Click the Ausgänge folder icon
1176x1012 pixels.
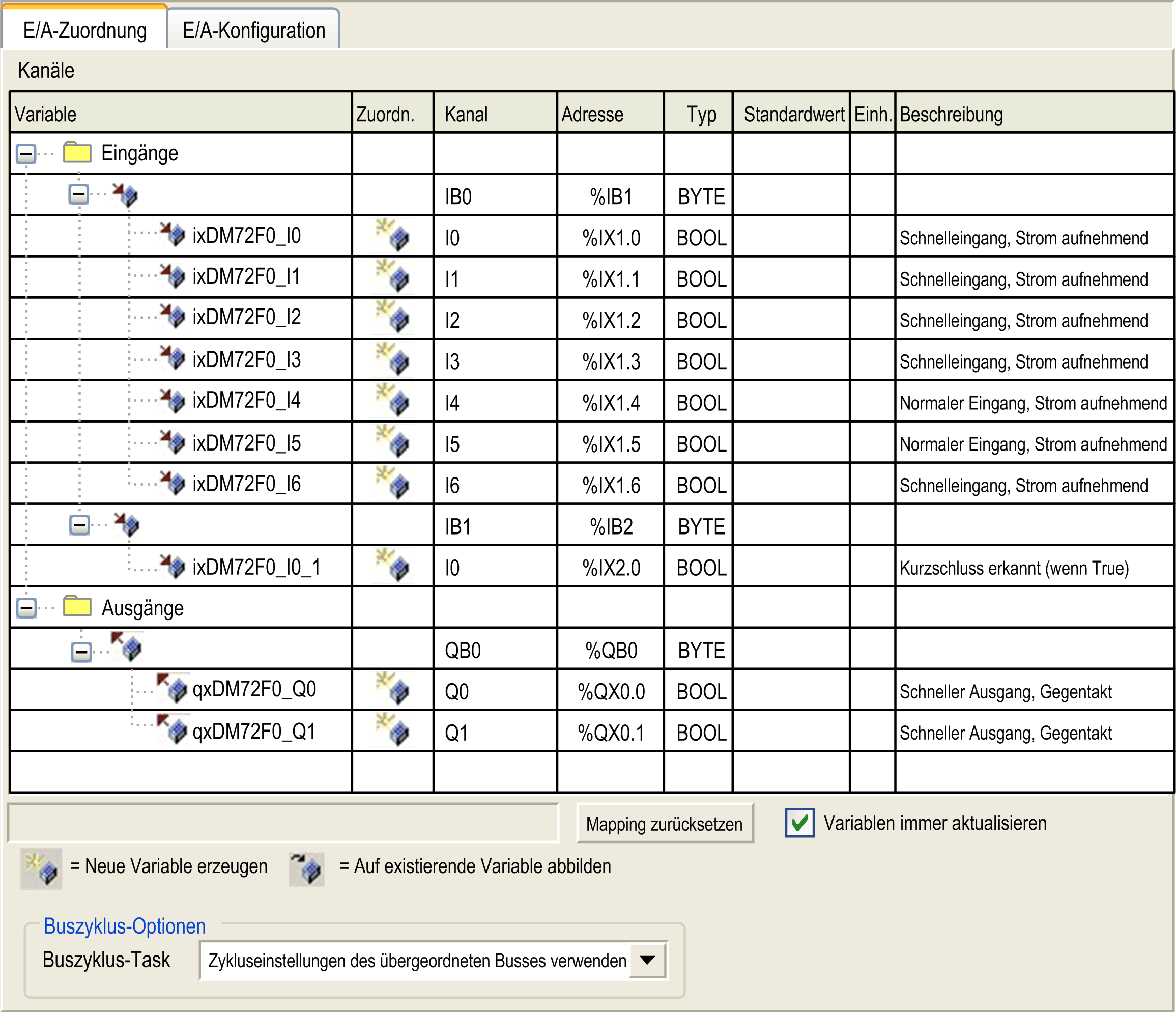tap(77, 605)
